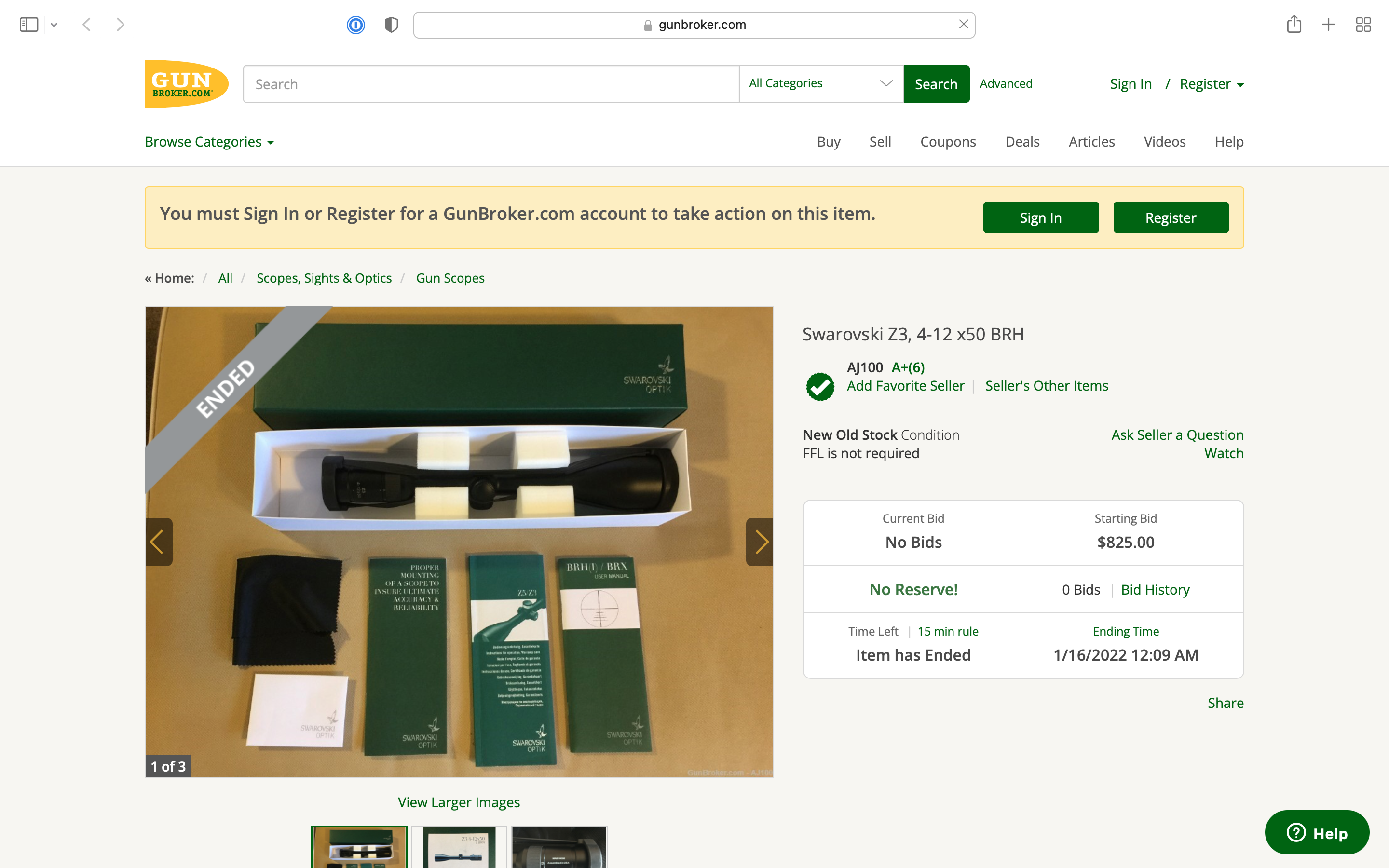Click the verified seller checkmark badge
Viewport: 1389px width, 868px height.
click(x=820, y=386)
